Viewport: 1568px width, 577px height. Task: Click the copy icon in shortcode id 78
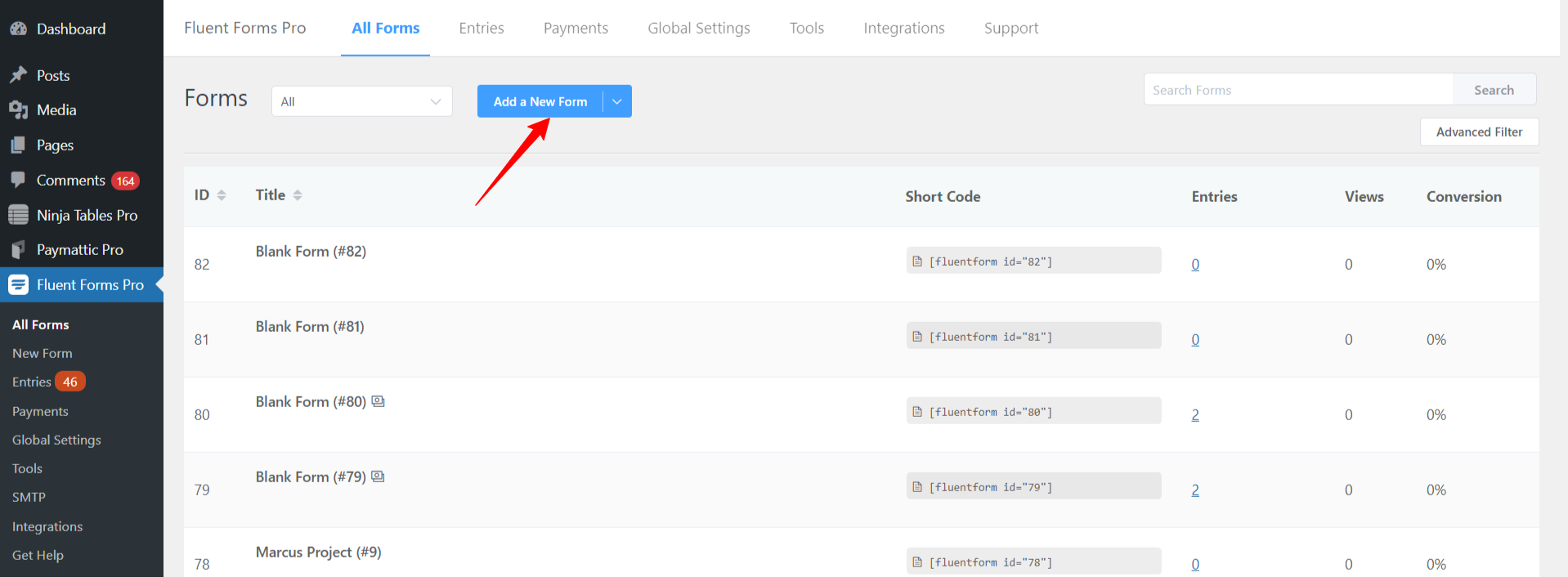(x=917, y=562)
